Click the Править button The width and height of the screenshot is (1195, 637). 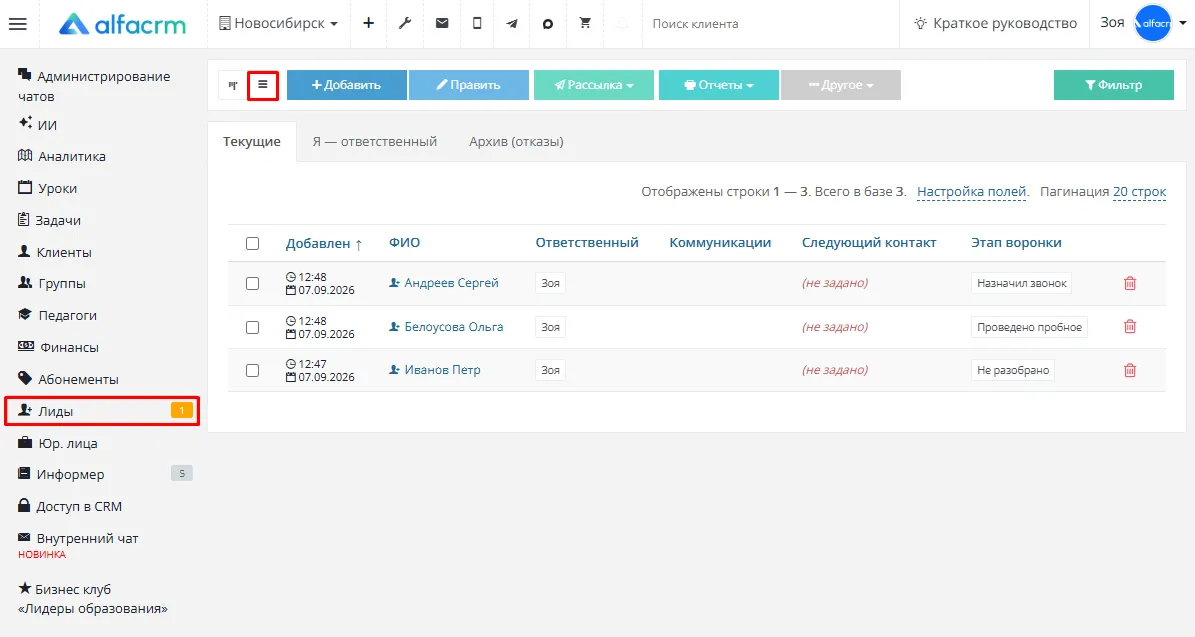pyautogui.click(x=469, y=85)
